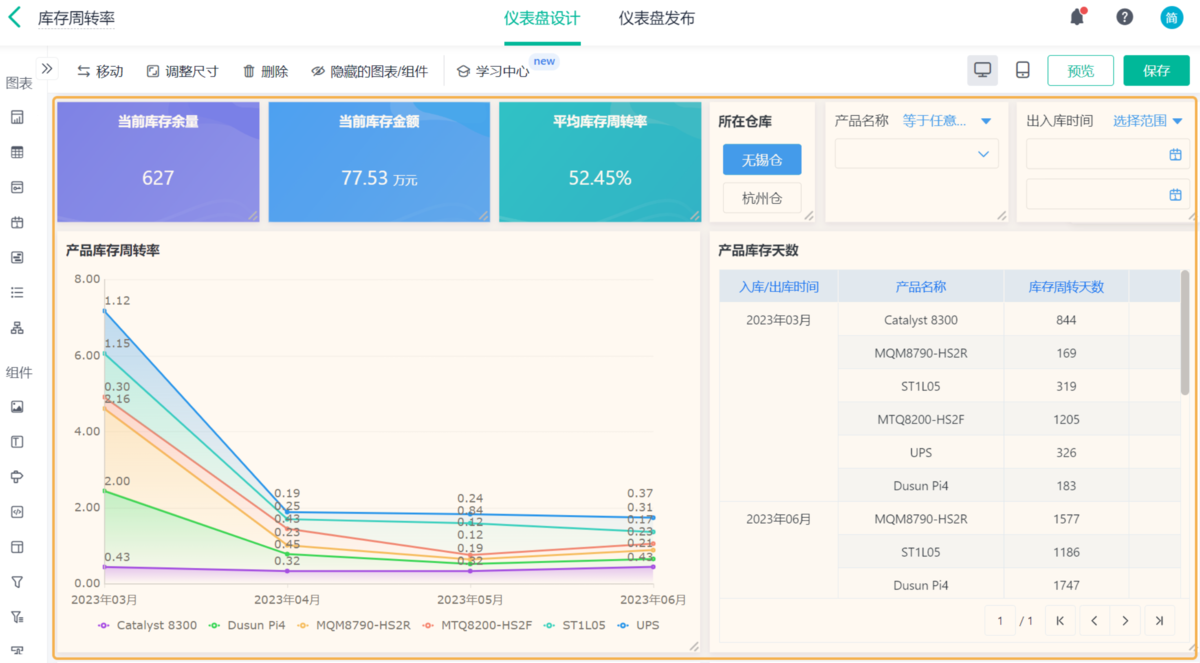Switch to the 仪表盘设计 tab
1200x663 pixels.
(x=542, y=19)
